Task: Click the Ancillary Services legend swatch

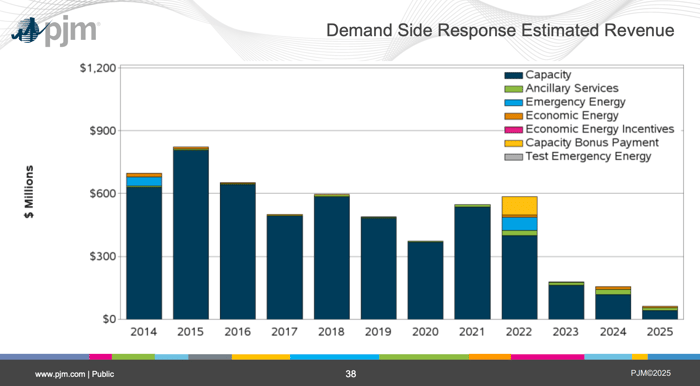Action: [513, 89]
